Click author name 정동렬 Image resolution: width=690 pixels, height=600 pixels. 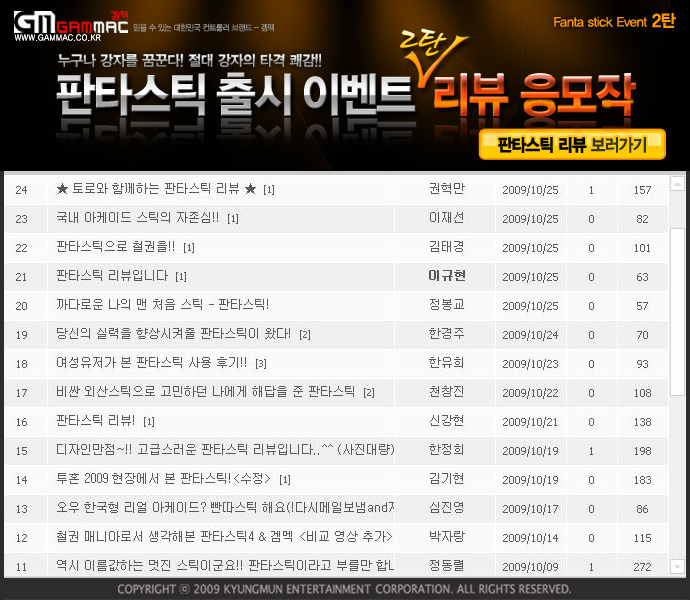pyautogui.click(x=447, y=566)
